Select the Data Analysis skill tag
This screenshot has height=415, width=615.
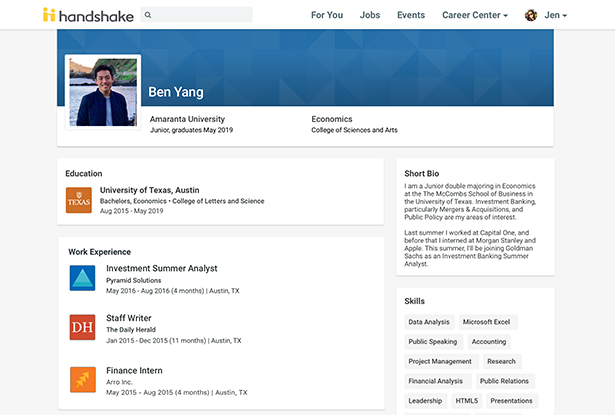tap(429, 322)
